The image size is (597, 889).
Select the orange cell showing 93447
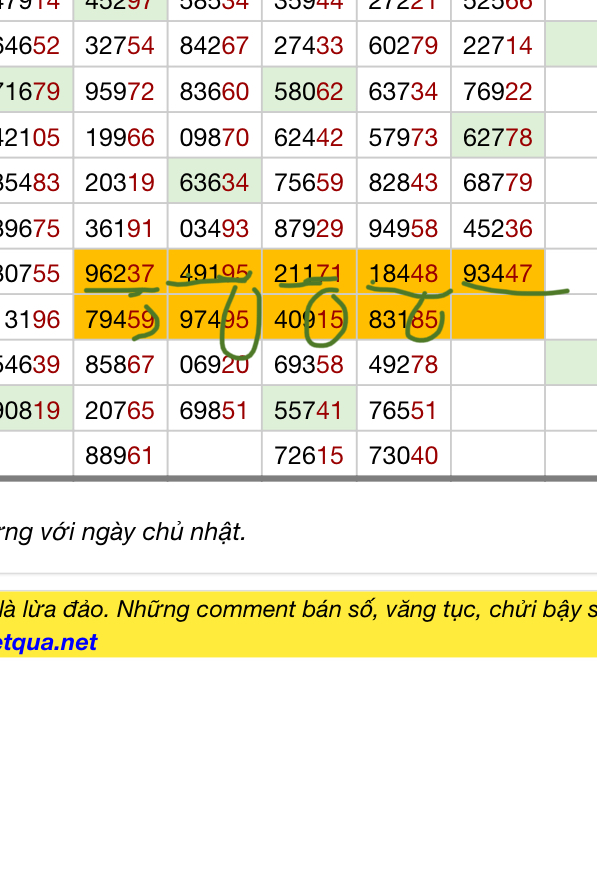coord(498,272)
